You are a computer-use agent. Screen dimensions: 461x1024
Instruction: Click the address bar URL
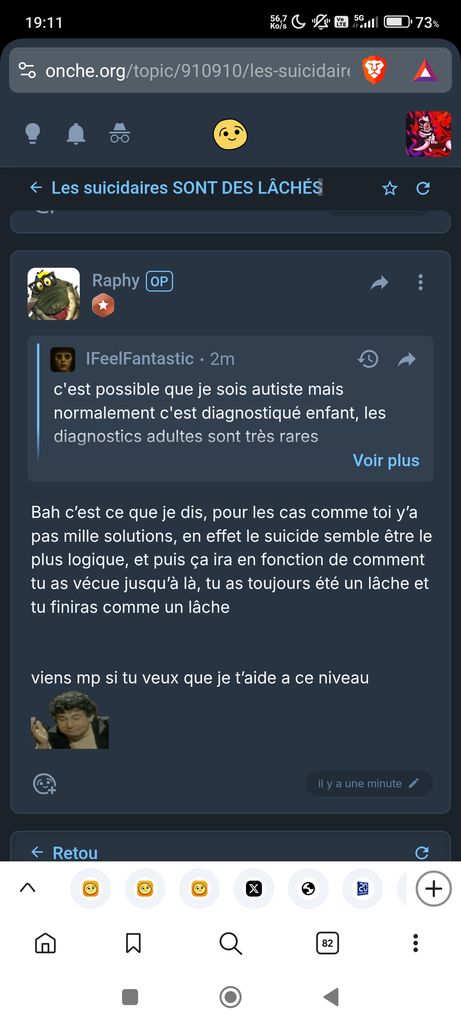coord(197,71)
